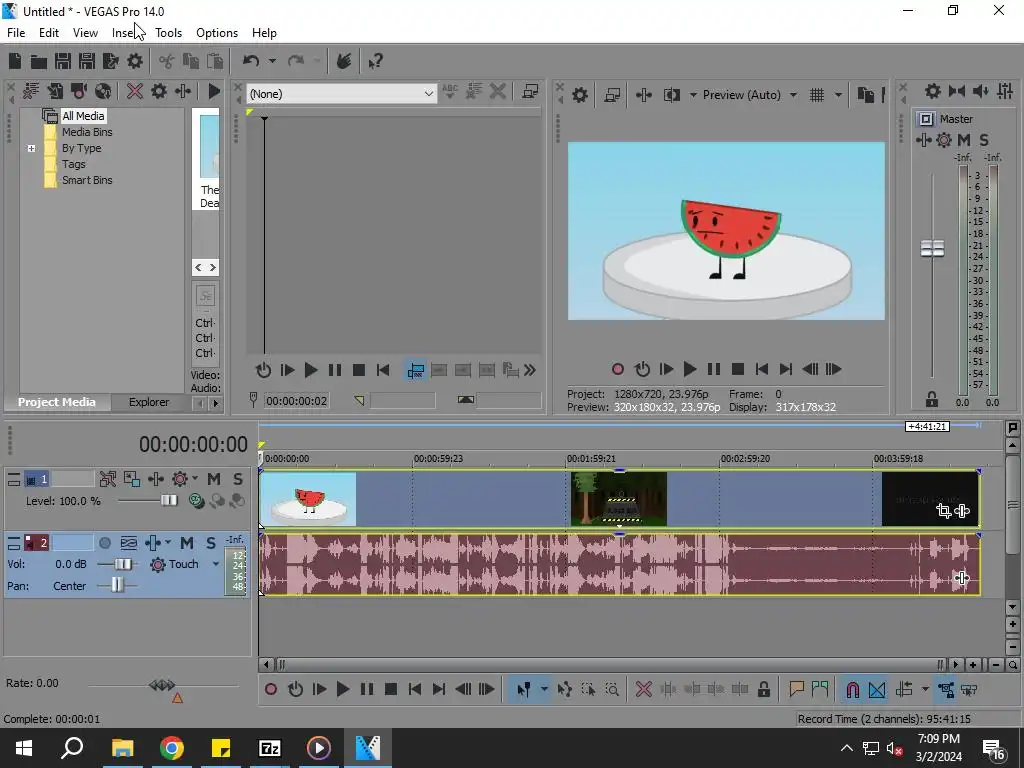The width and height of the screenshot is (1024, 768).
Task: Open the Tools menu
Action: 168,33
